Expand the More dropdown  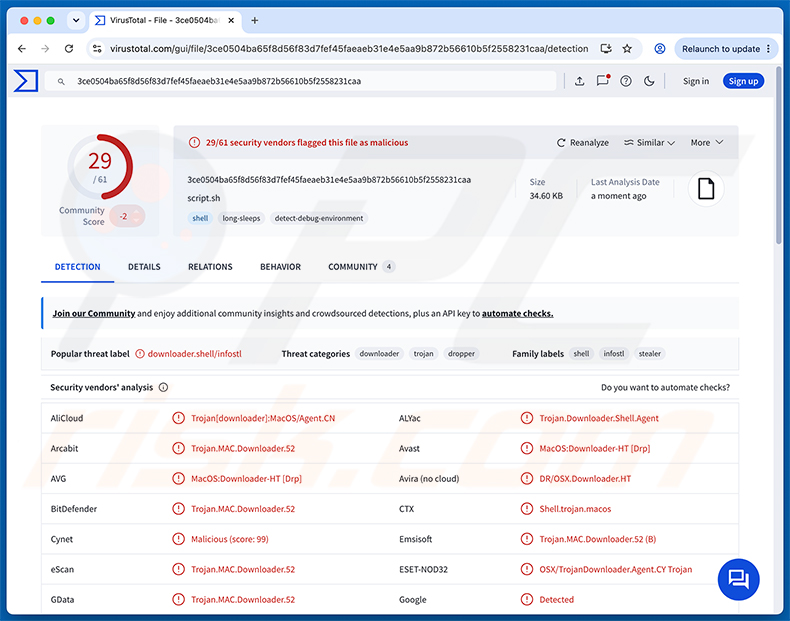707,143
